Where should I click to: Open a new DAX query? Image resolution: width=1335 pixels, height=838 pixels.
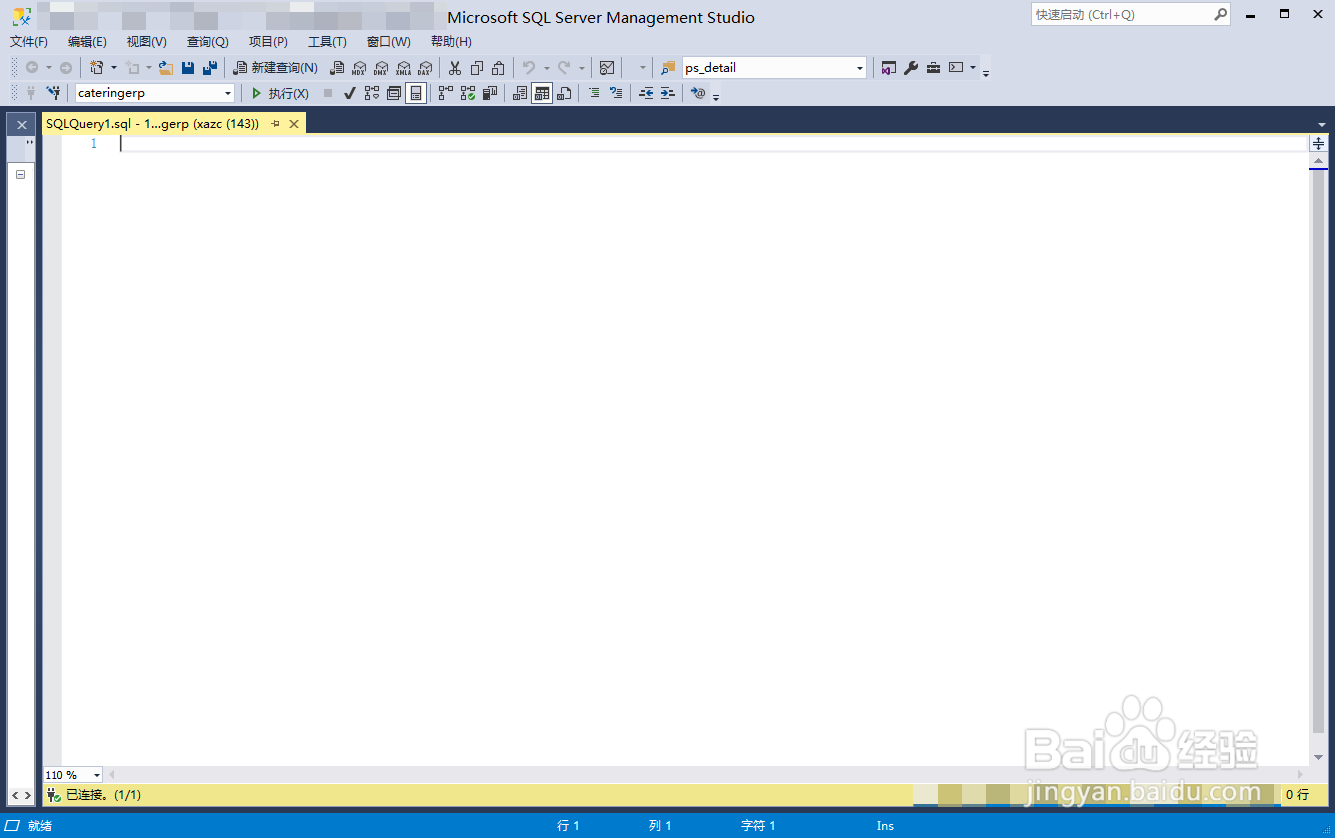(x=425, y=68)
